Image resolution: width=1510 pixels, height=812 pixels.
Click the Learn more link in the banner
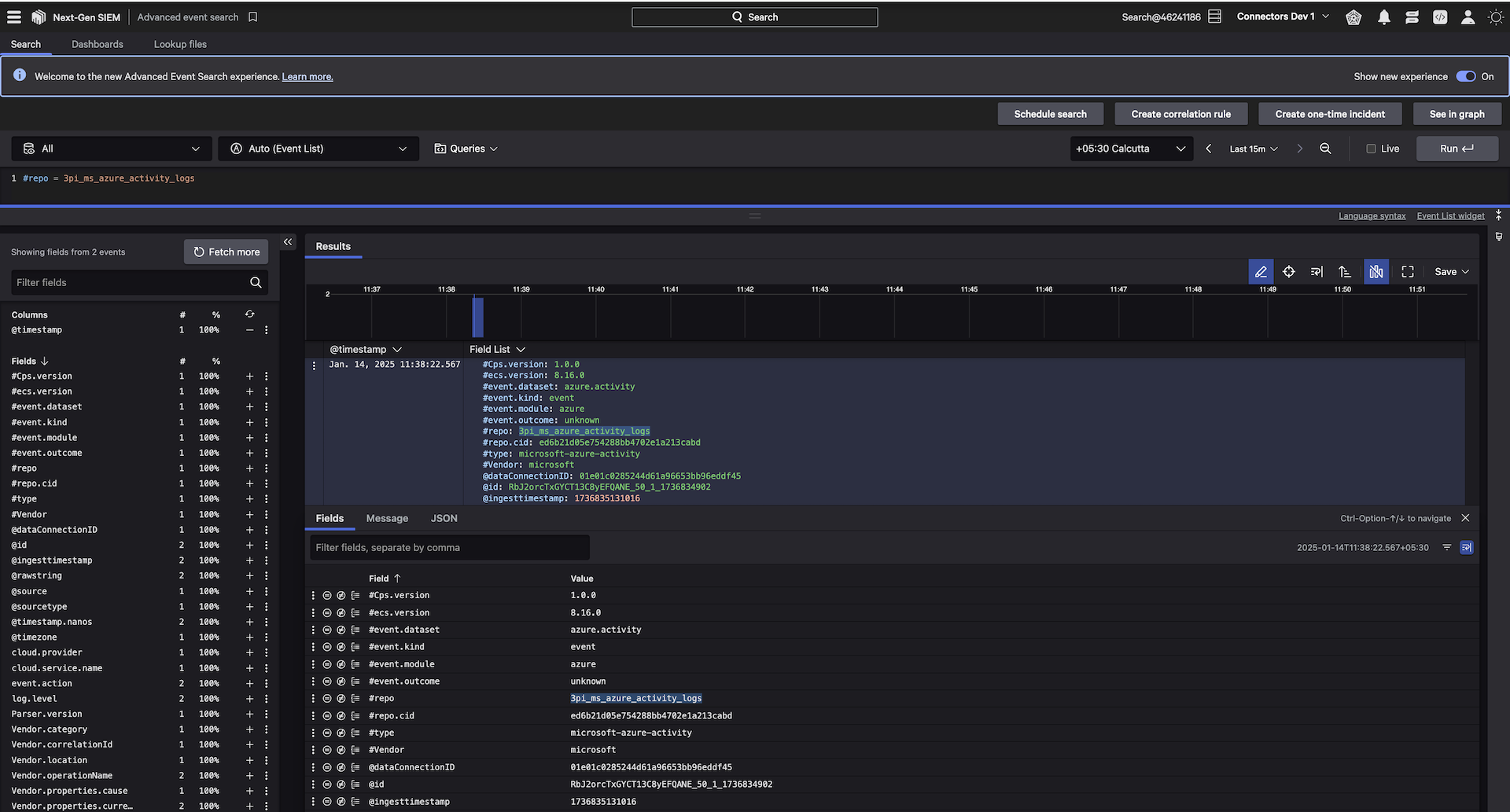coord(307,76)
